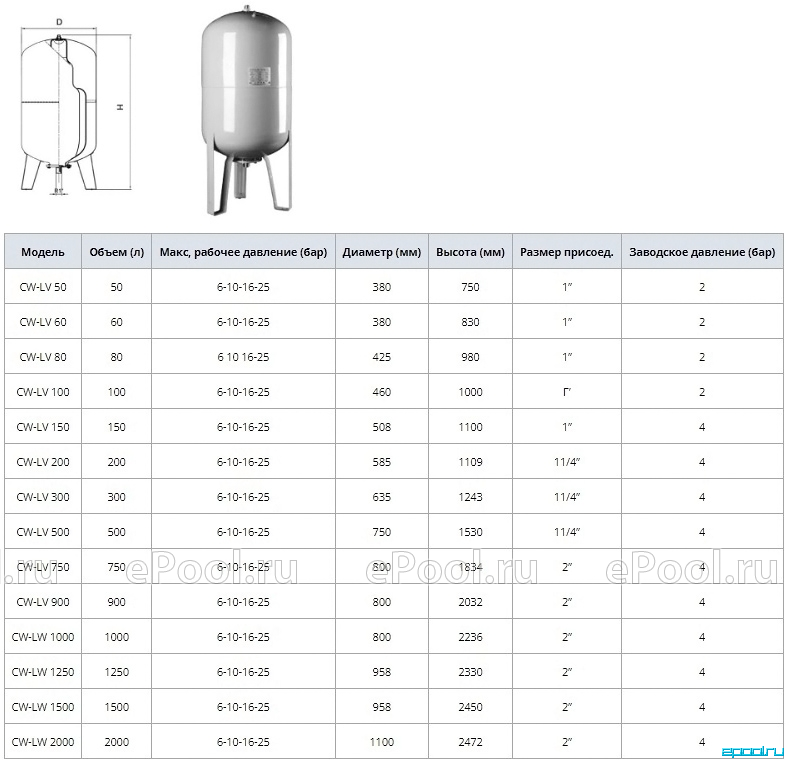Click height '980' in CW-LV 80 row
This screenshot has height=764, width=789.
tap(470, 357)
